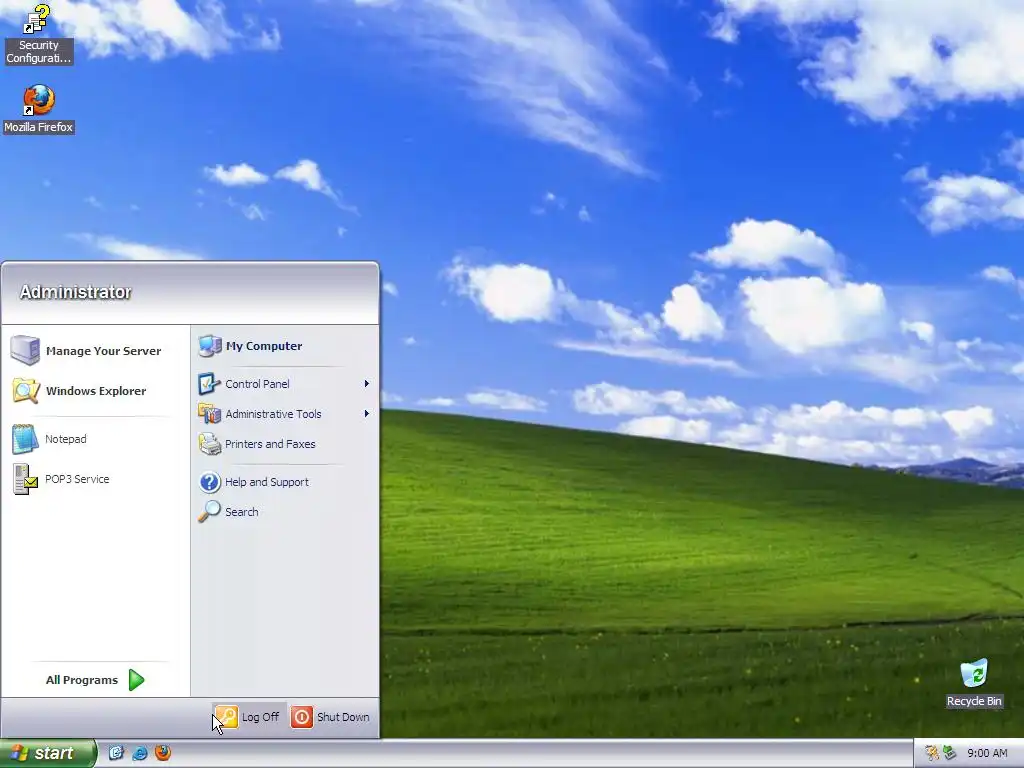Select Windows Explorer menu entry text

click(x=96, y=391)
